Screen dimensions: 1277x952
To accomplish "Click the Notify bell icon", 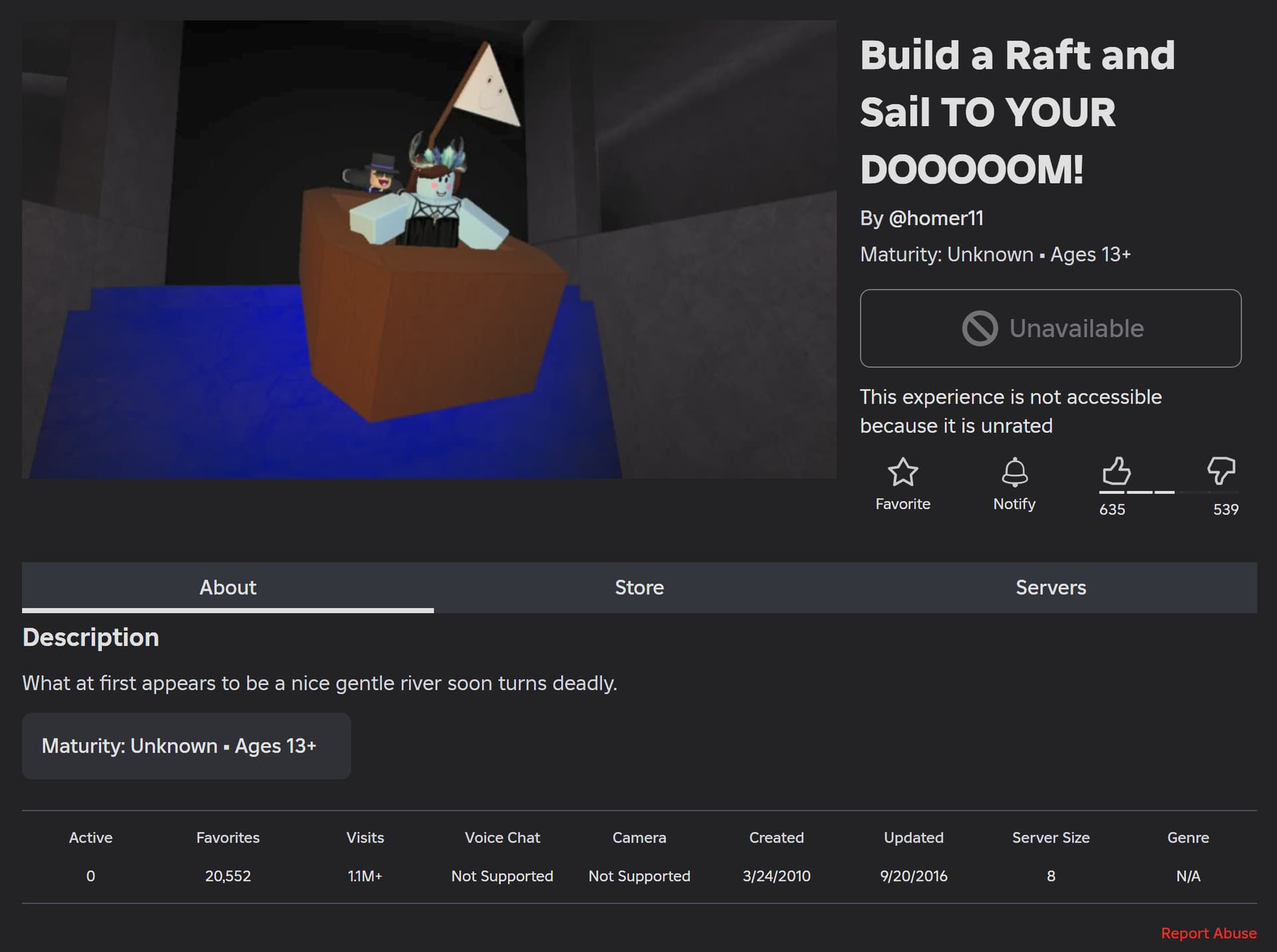I will [1014, 472].
